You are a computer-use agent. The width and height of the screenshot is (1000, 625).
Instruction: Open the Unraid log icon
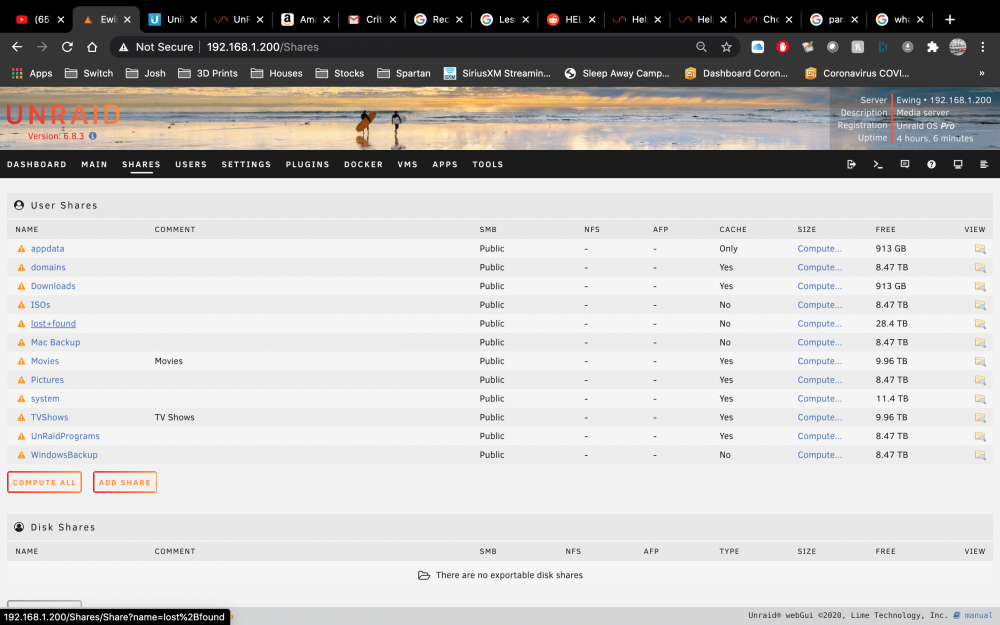984,165
